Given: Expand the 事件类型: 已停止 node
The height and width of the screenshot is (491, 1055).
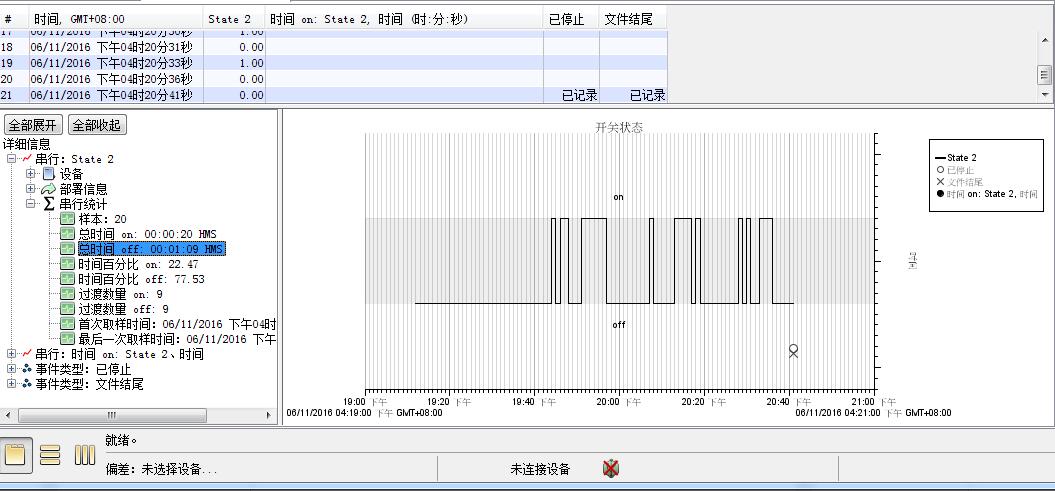Looking at the screenshot, I should point(11,369).
